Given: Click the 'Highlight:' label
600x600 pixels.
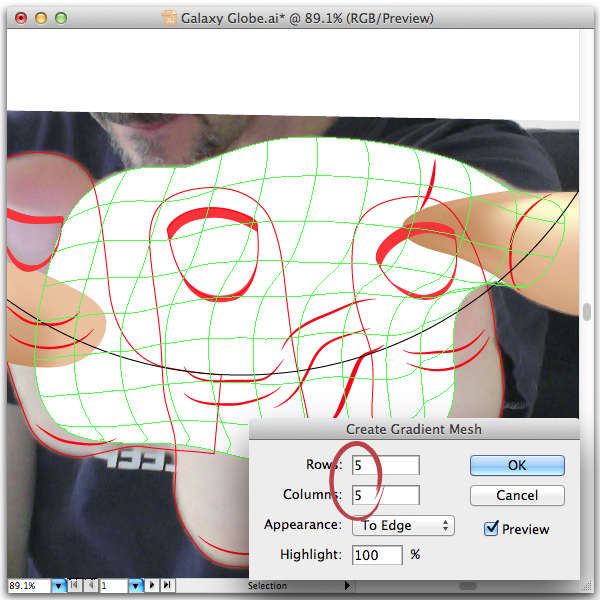Looking at the screenshot, I should [311, 554].
